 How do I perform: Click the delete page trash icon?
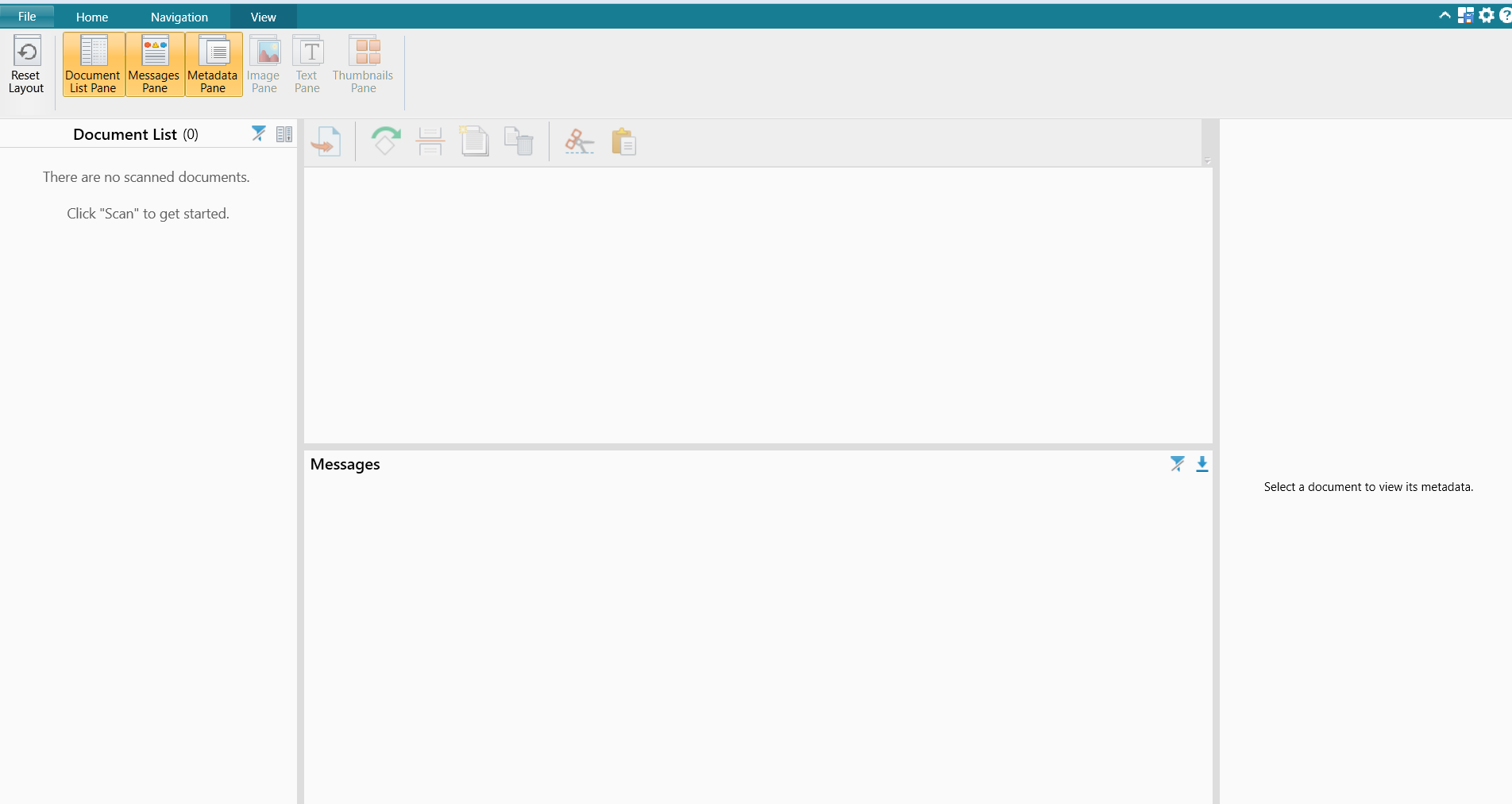519,141
